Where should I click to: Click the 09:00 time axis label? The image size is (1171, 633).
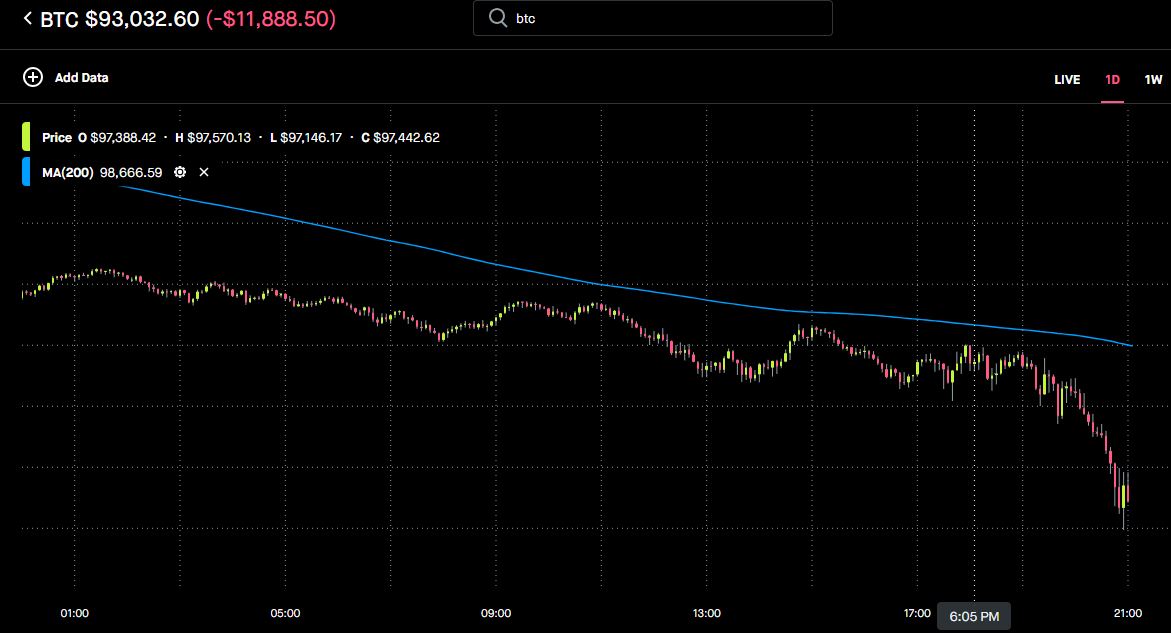(x=496, y=613)
